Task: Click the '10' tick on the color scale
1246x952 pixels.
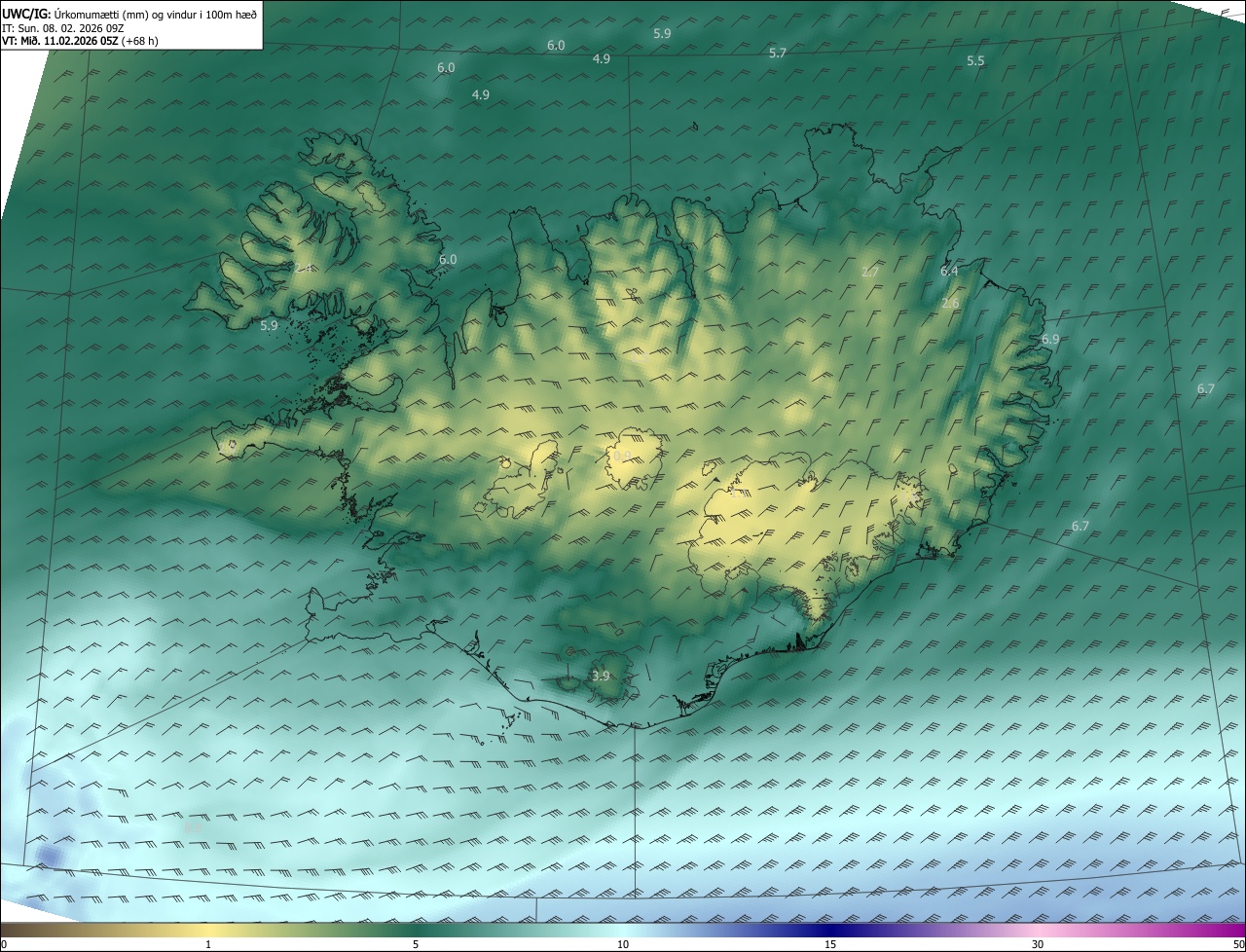Action: coord(623,944)
